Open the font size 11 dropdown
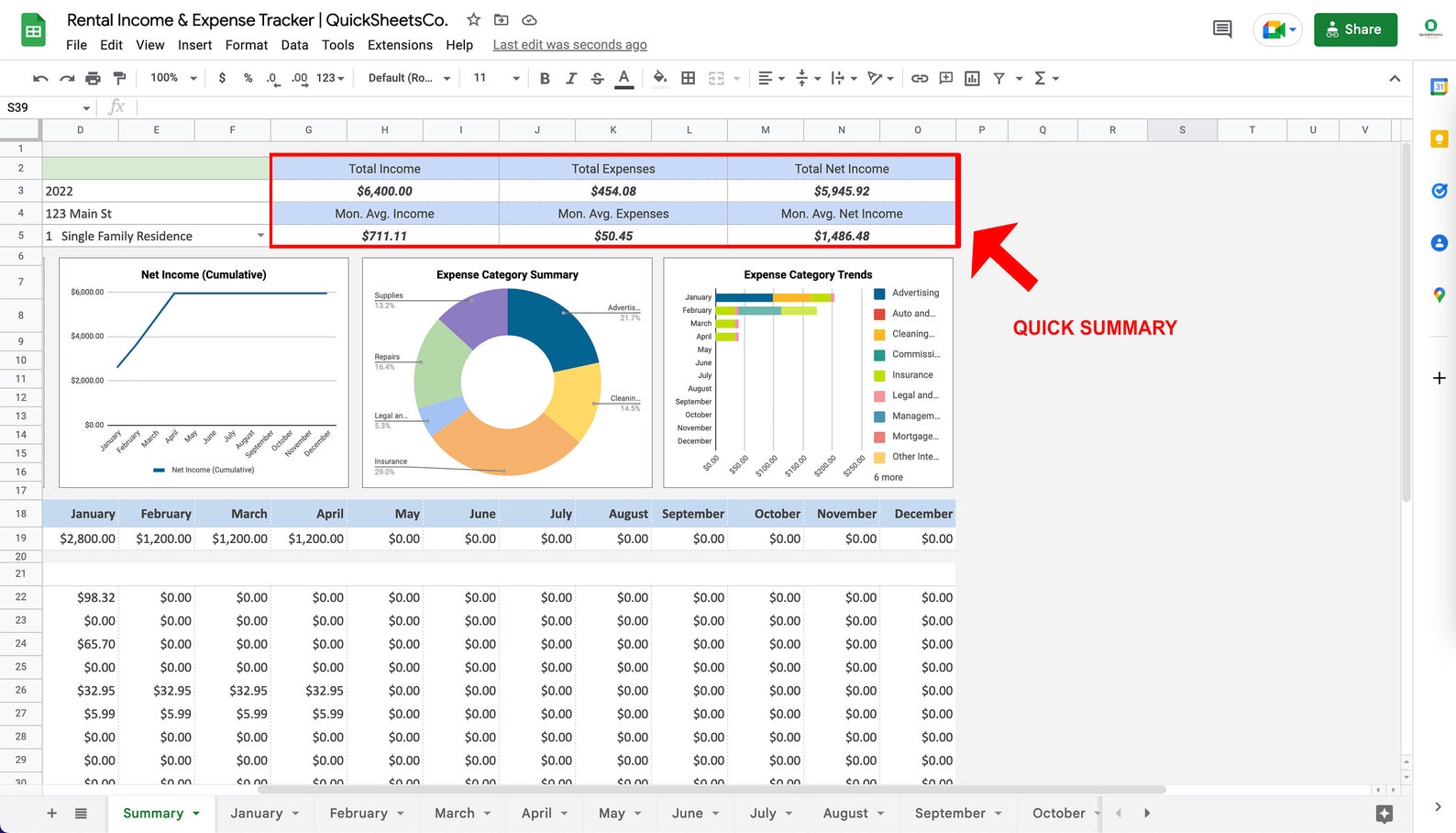Screen dimensions: 1456x833 pos(496,78)
